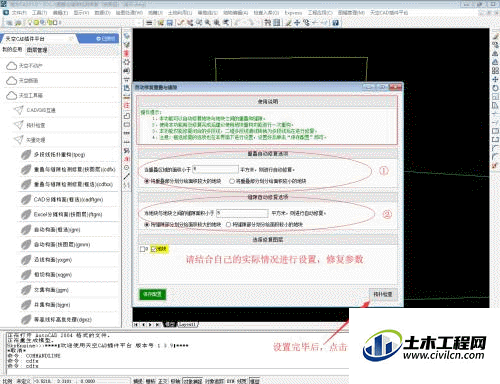Click leaf icon of the (zjgm) tool row

coord(26,229)
